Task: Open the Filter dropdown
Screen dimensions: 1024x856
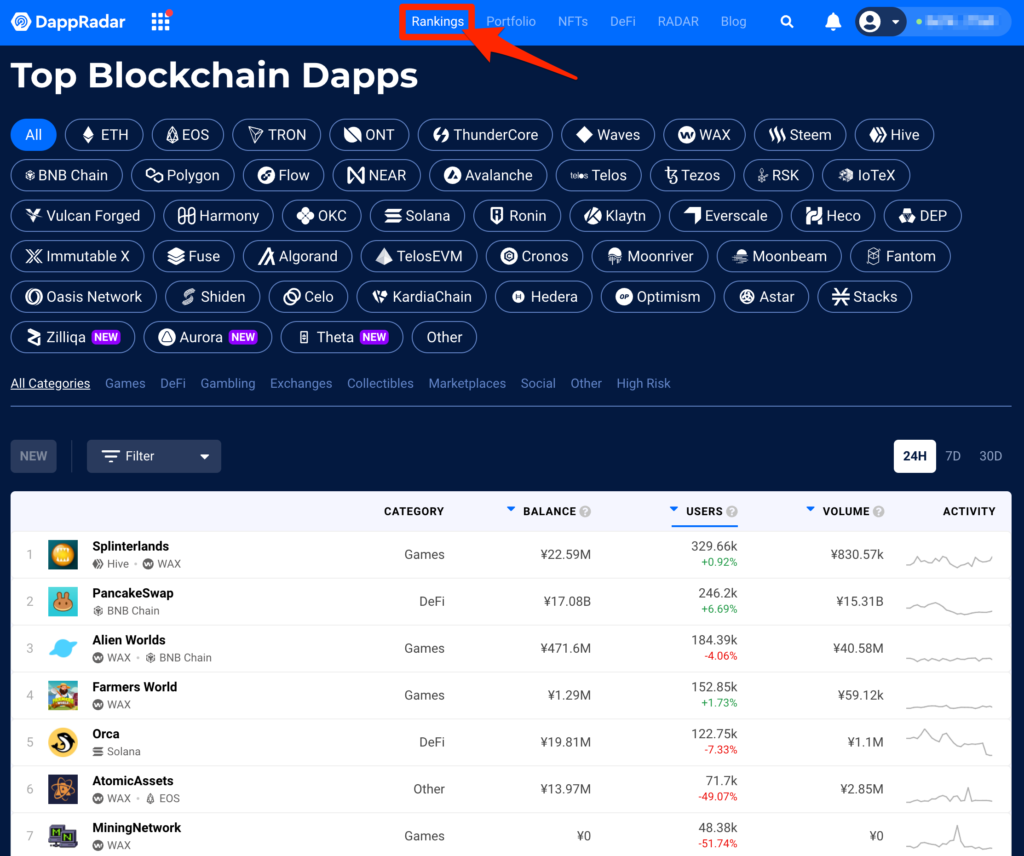Action: click(x=154, y=456)
